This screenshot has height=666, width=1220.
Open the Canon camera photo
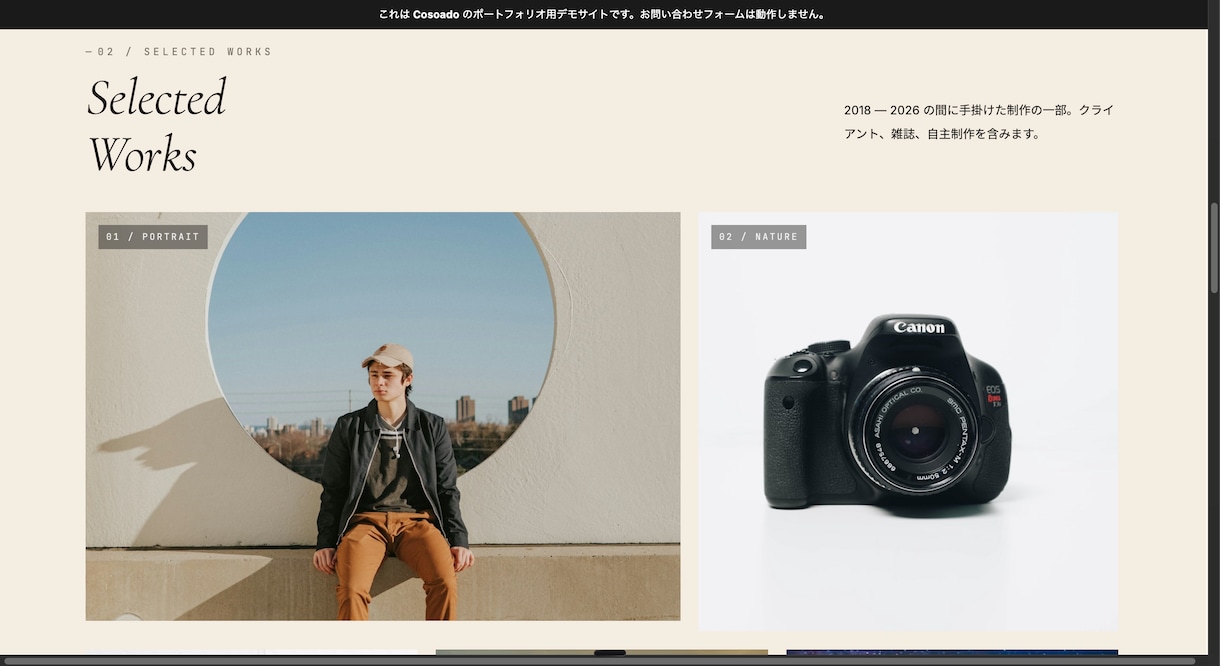(908, 421)
